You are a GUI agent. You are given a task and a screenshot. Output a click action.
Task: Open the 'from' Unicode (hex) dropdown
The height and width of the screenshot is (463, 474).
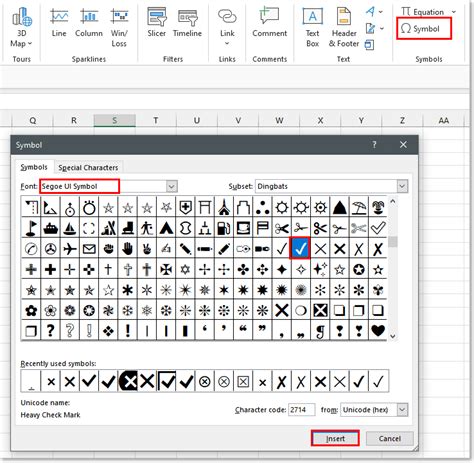(403, 410)
